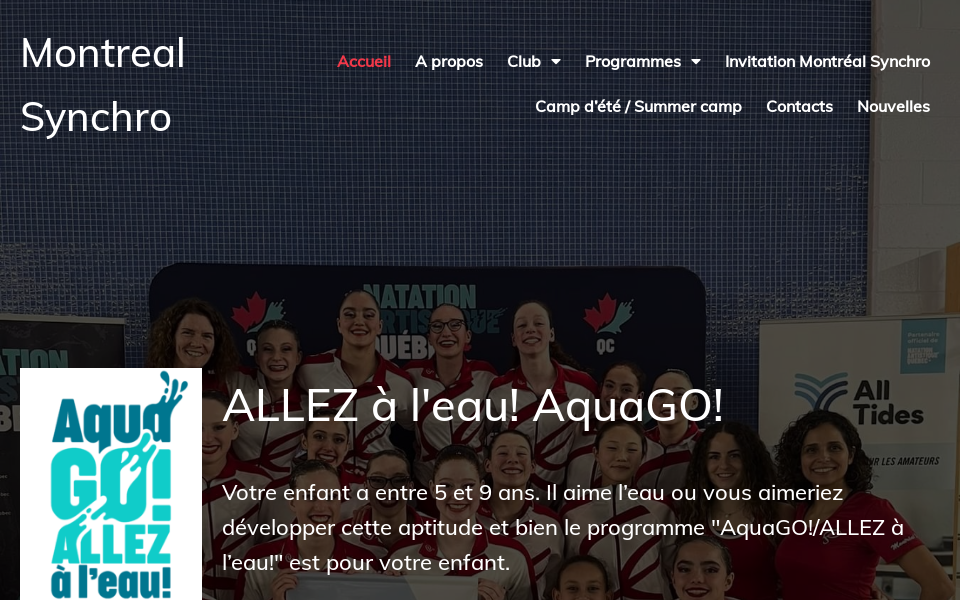960x600 pixels.
Task: Click the ALLEZ à l'eau! AquaGO! heading
Action: tap(473, 405)
